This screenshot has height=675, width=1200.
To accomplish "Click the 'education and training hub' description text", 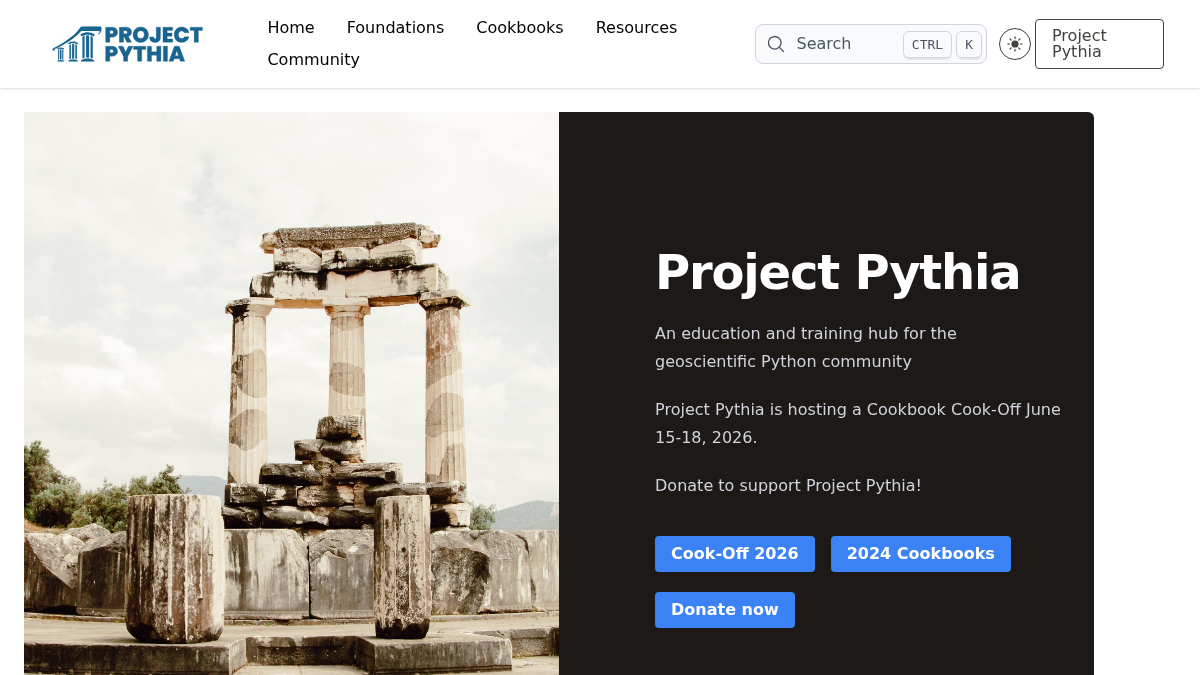I will pos(806,347).
